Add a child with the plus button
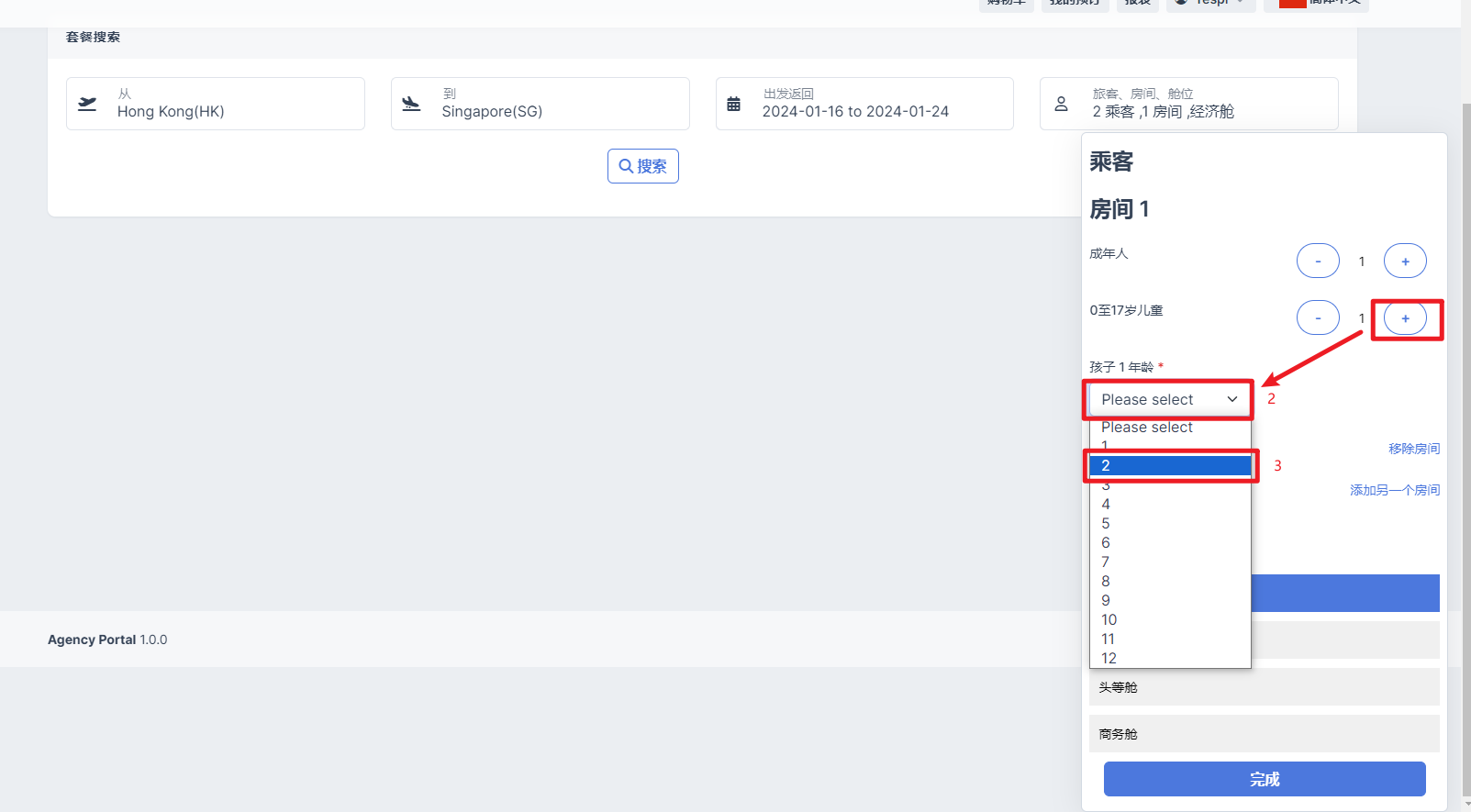 [1404, 318]
